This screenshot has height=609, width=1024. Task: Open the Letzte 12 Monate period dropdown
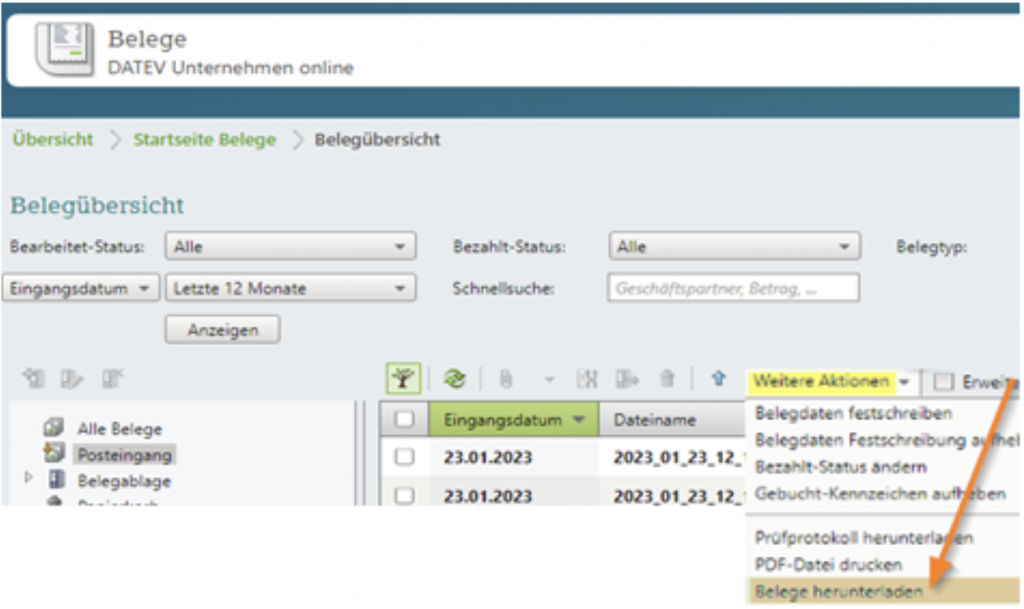click(290, 288)
